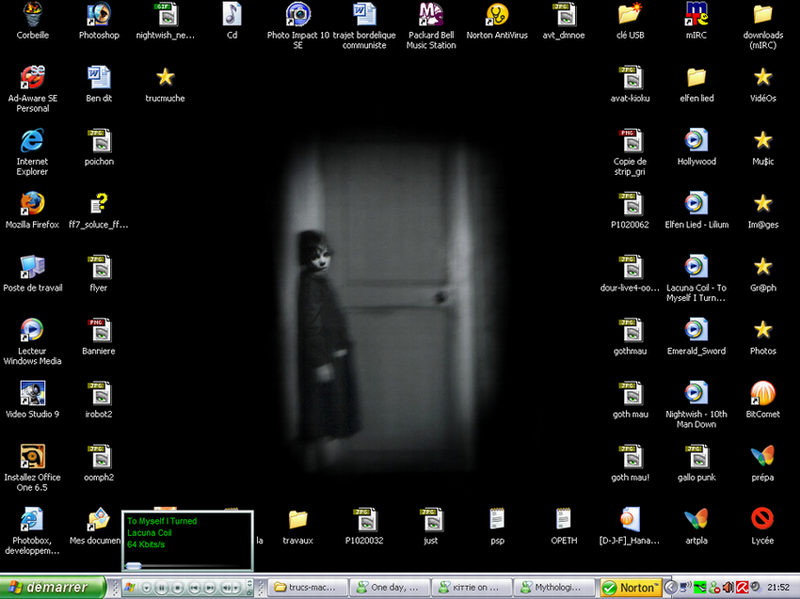Viewport: 800px width, 599px height.
Task: Open Video Studio 9 shortcut
Action: pyautogui.click(x=32, y=393)
